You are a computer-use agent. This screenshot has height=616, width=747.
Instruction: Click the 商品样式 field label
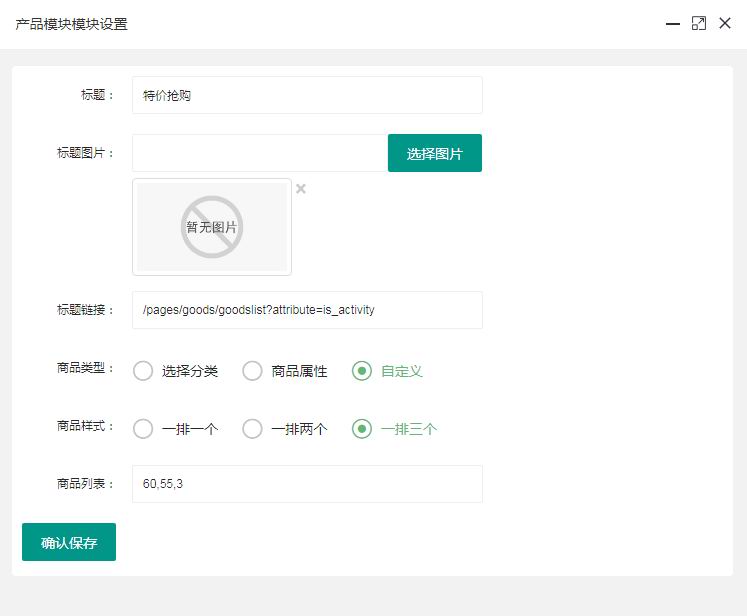[x=86, y=426]
